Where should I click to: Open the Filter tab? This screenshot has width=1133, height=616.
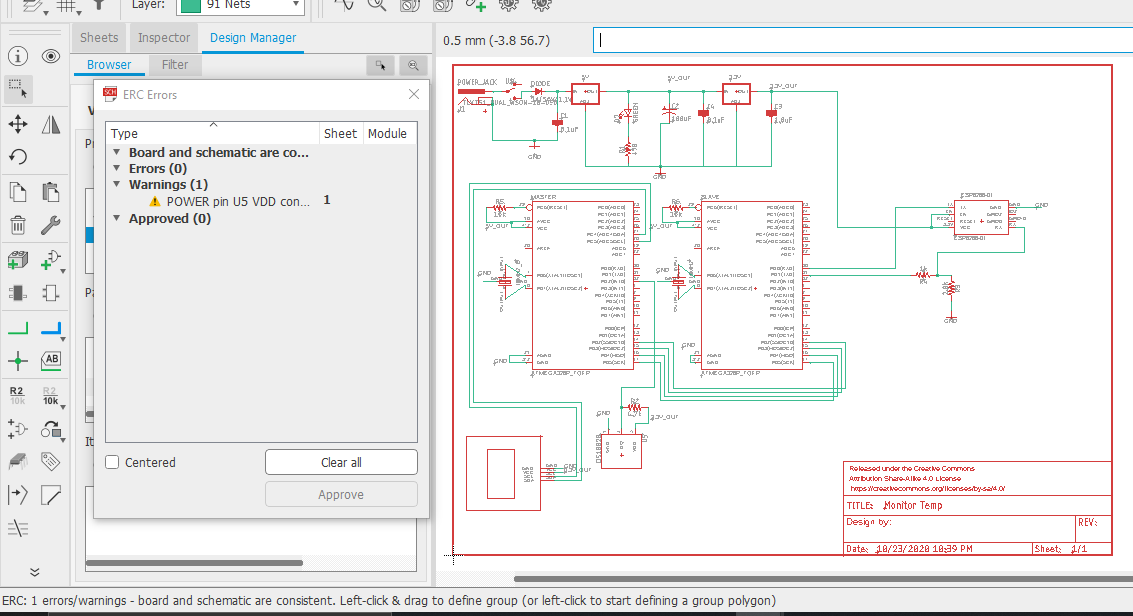click(x=175, y=65)
